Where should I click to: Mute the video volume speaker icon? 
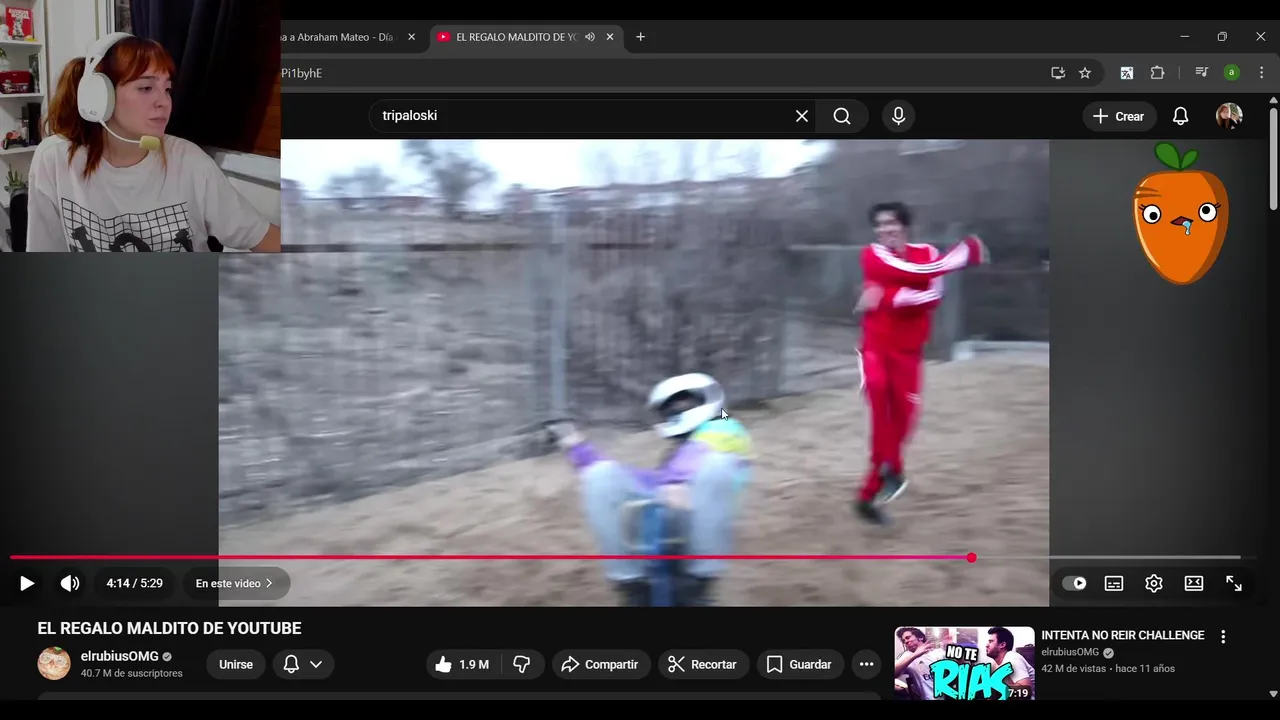[69, 583]
